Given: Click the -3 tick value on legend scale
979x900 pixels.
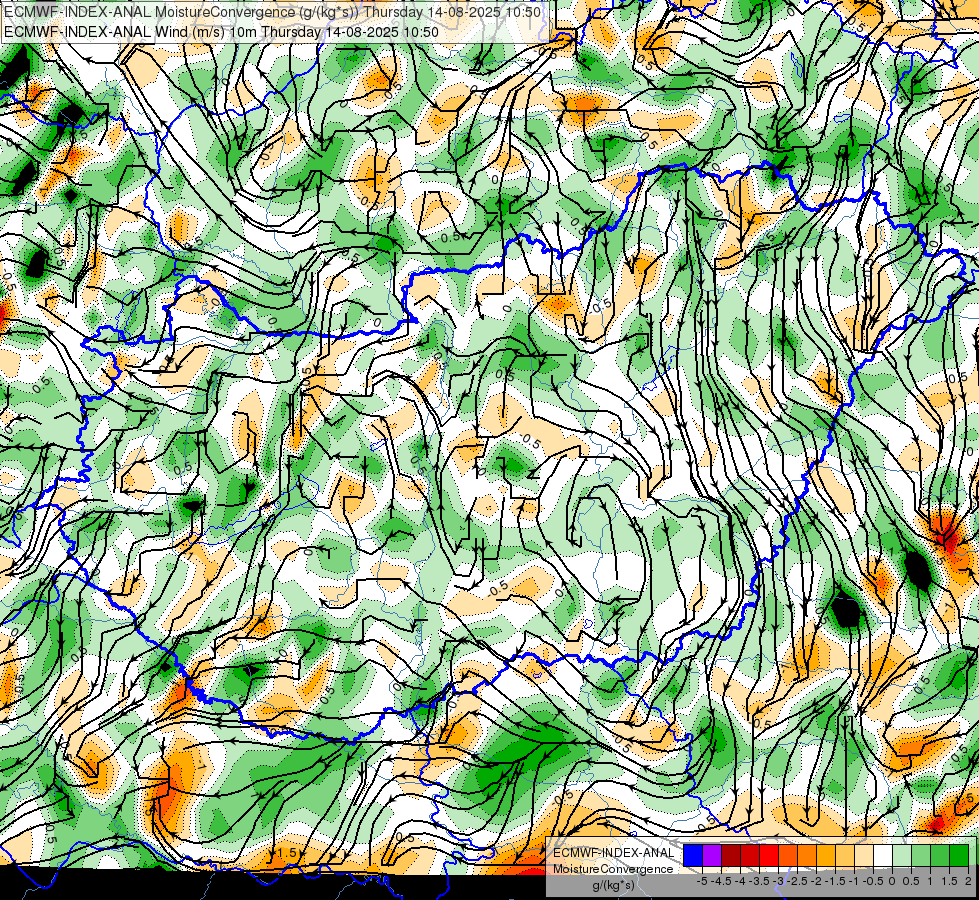Looking at the screenshot, I should tap(778, 881).
